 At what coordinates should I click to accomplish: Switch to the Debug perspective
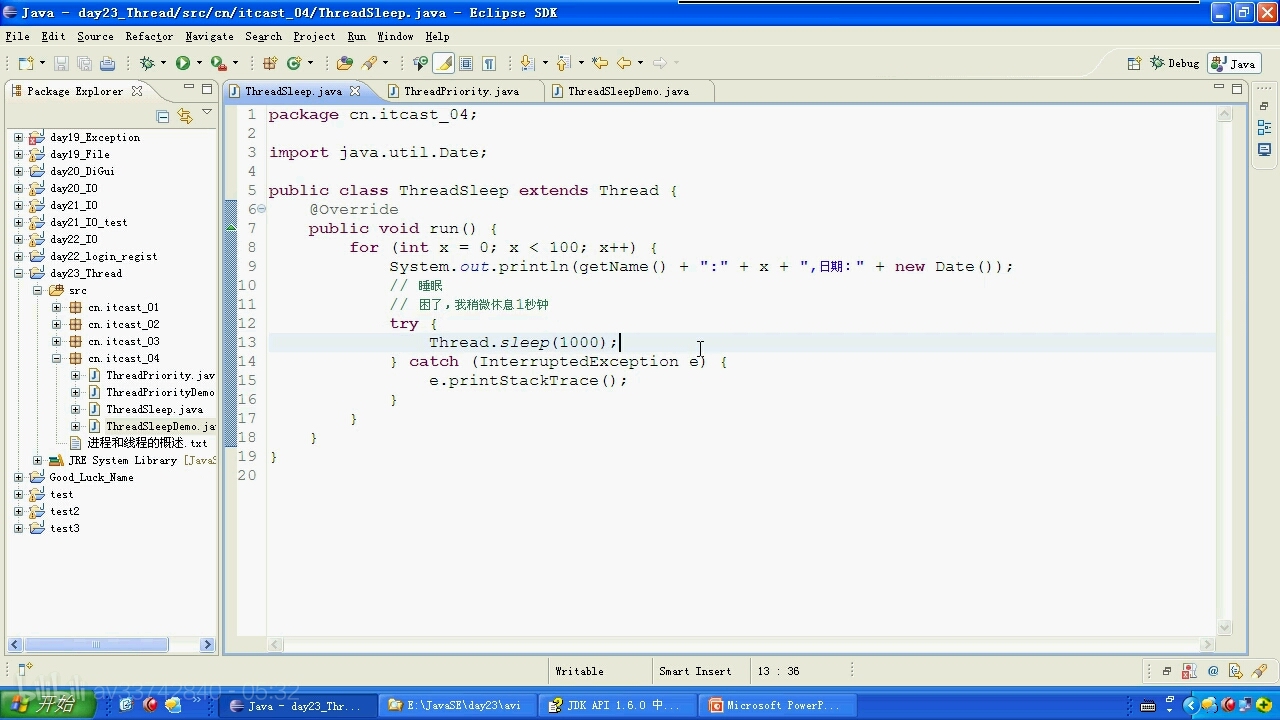[1176, 63]
